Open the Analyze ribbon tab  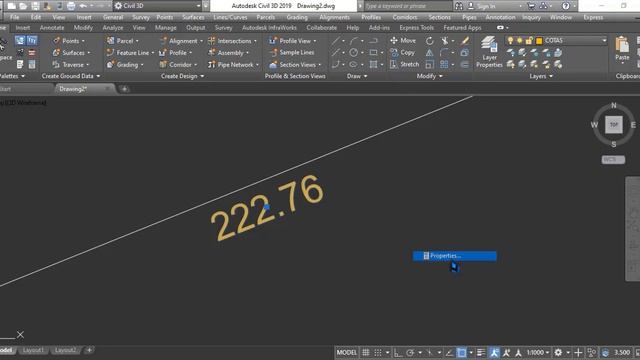tap(113, 28)
